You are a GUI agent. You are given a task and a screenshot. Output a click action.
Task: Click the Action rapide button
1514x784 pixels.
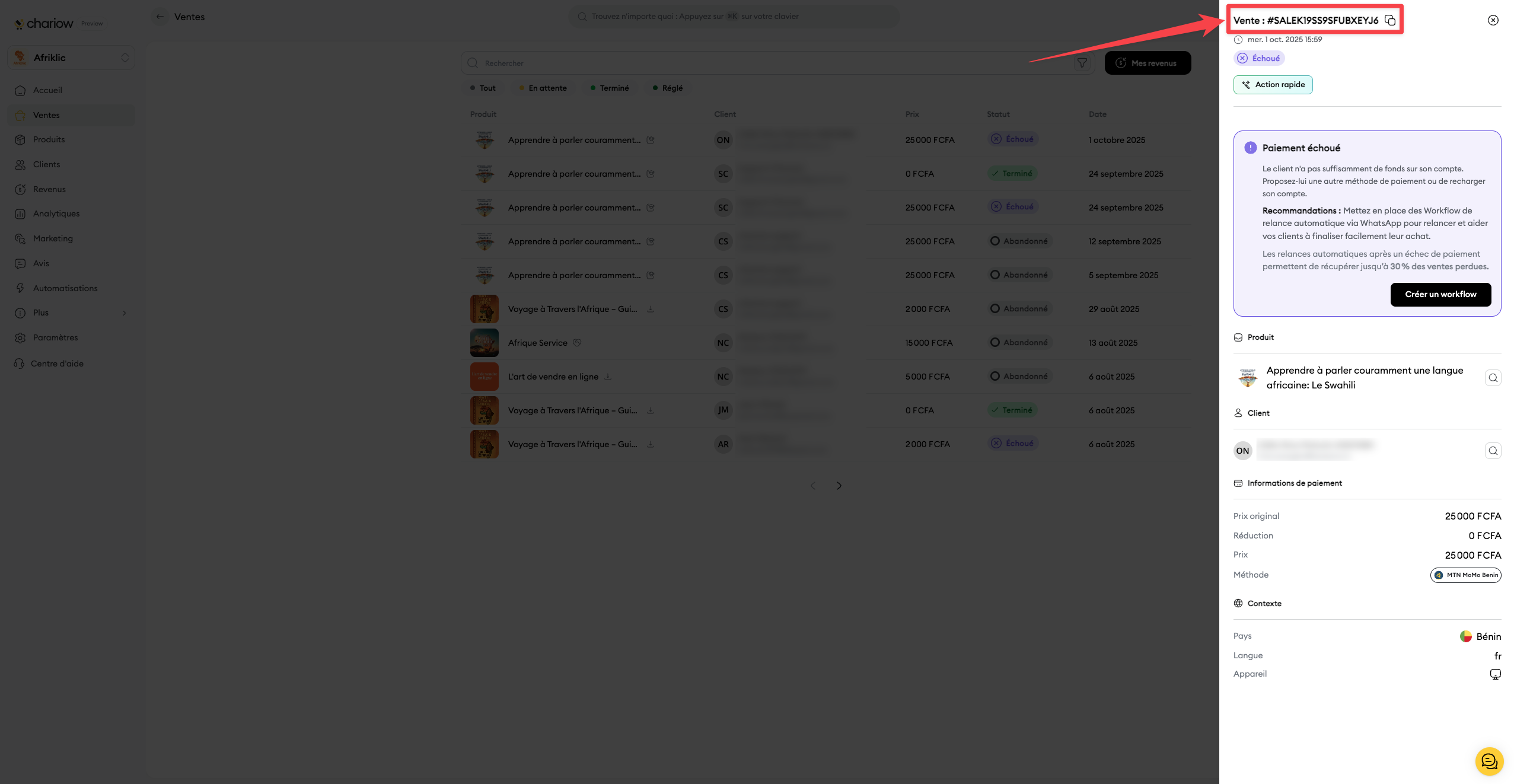[x=1273, y=85]
